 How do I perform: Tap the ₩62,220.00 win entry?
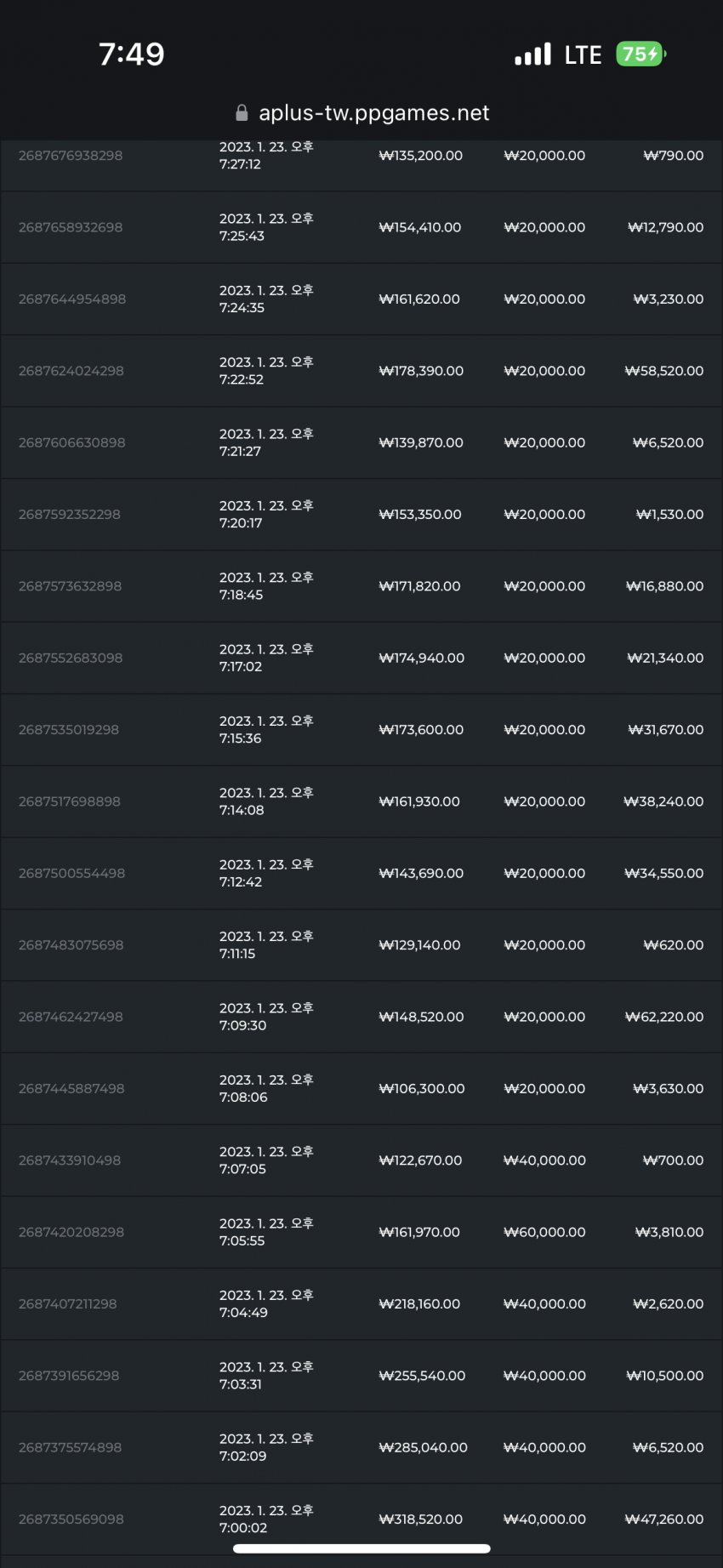[x=664, y=1017]
